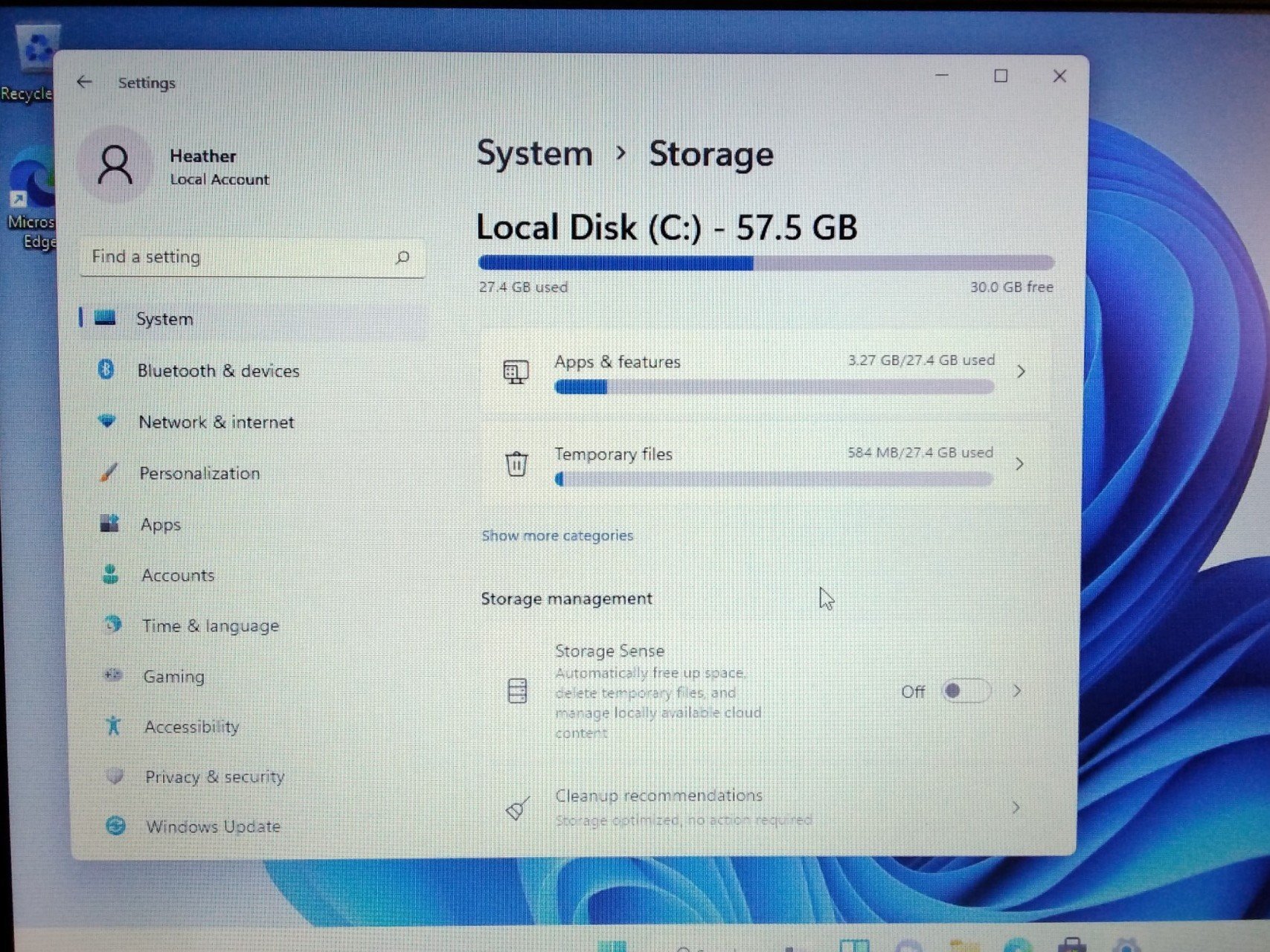The height and width of the screenshot is (952, 1270).
Task: Click the Temporary files trash can icon
Action: point(516,463)
